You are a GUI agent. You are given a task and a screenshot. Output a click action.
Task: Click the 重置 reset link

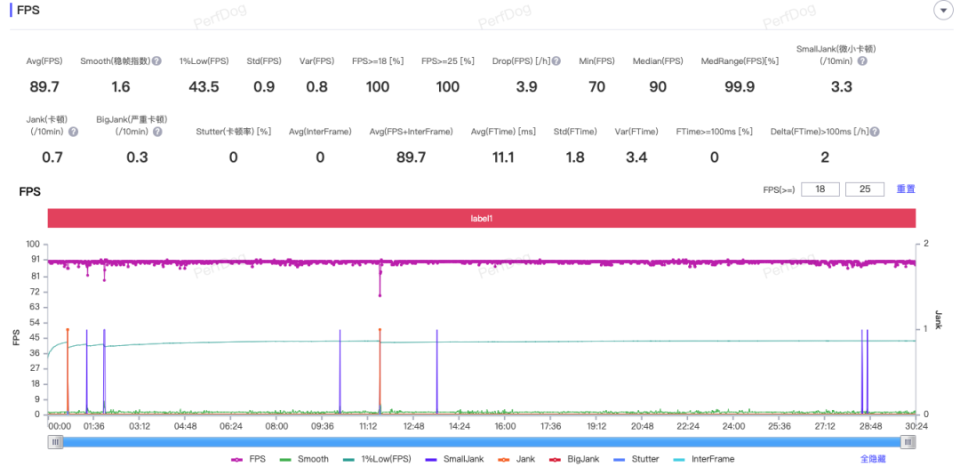pyautogui.click(x=906, y=189)
